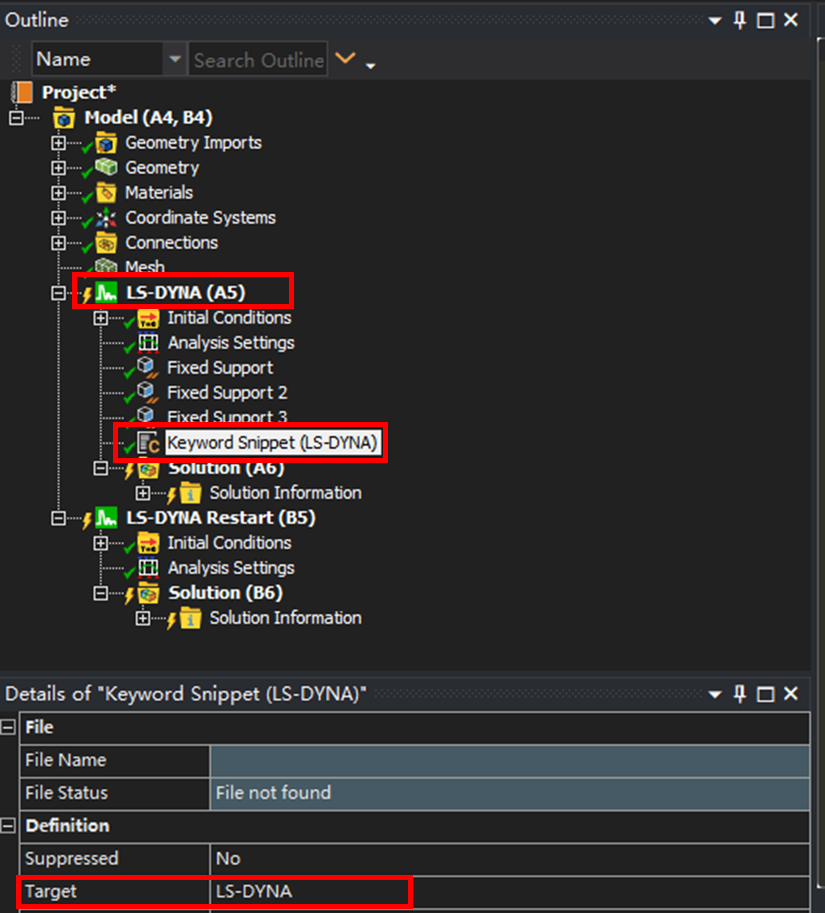
Task: Expand Solution Information under Solution (B6)
Action: point(143,618)
